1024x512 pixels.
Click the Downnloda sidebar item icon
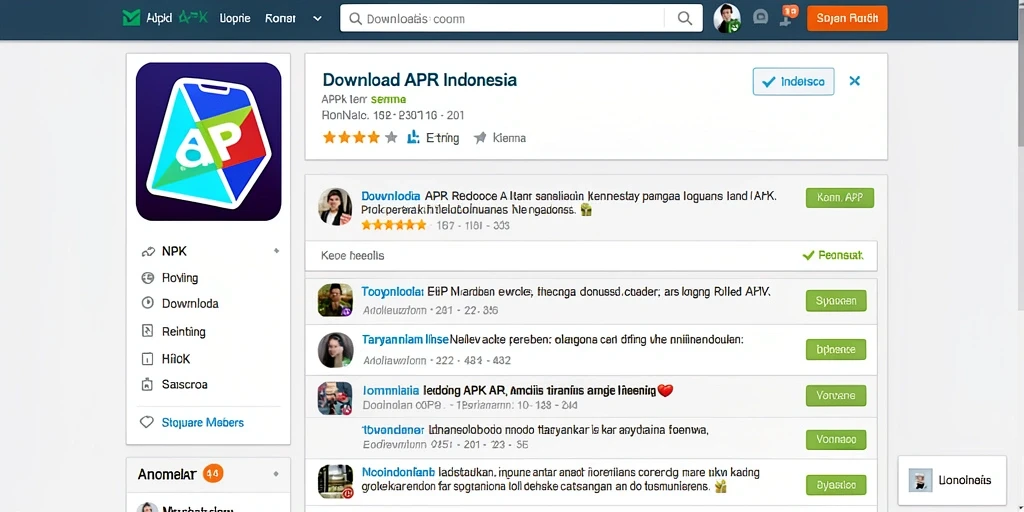click(148, 303)
